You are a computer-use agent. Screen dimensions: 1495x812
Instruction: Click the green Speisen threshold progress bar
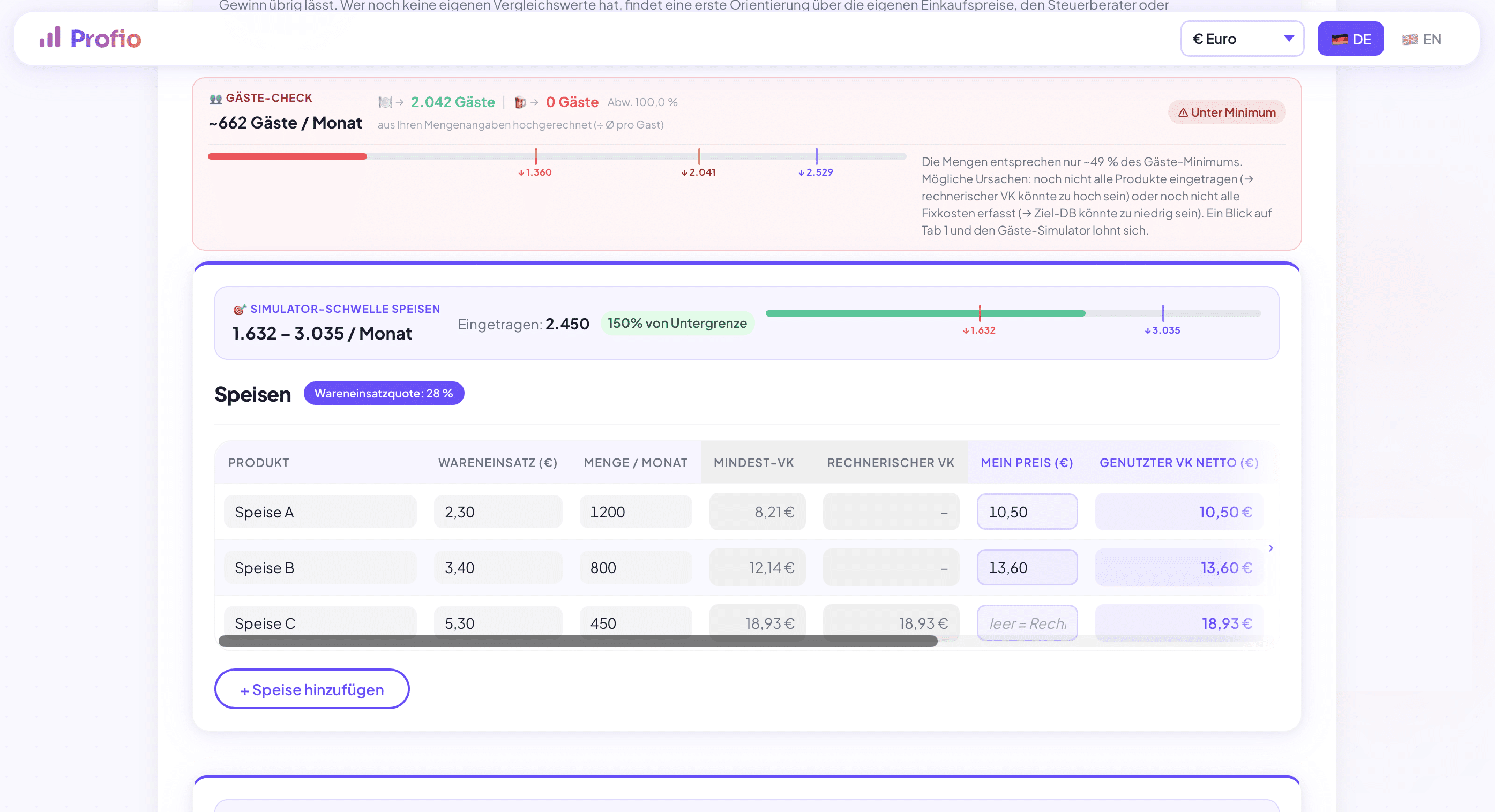tap(925, 313)
